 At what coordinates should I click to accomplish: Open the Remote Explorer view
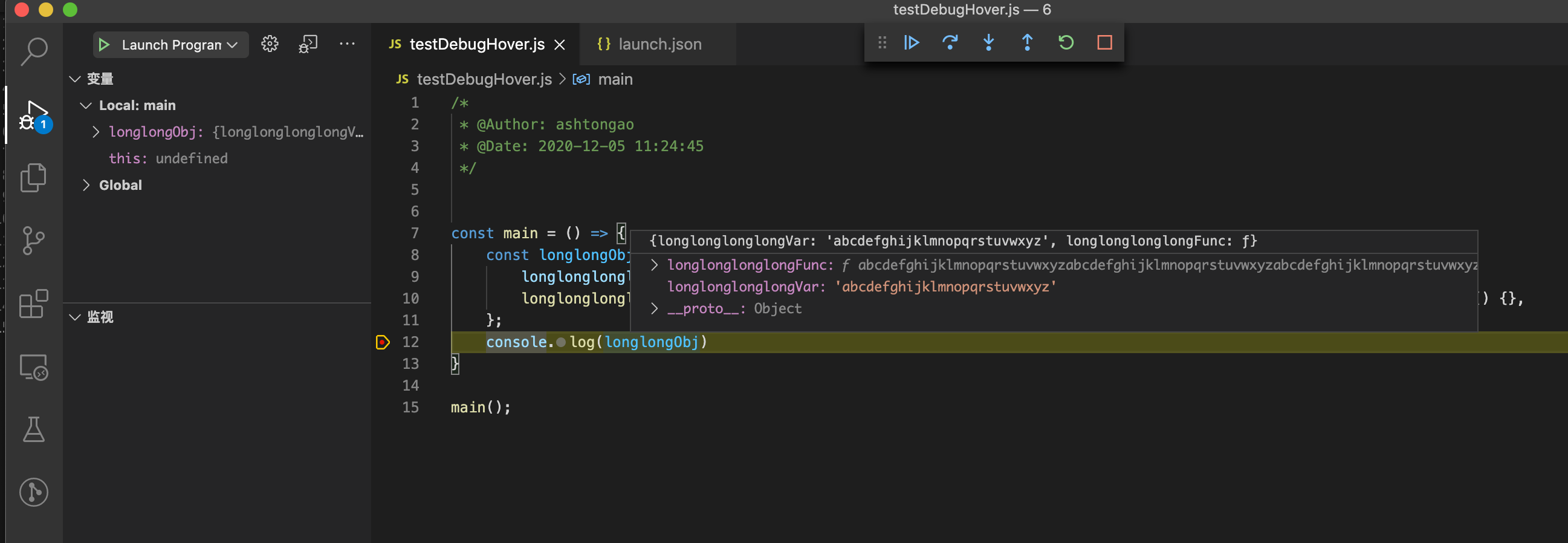(33, 367)
